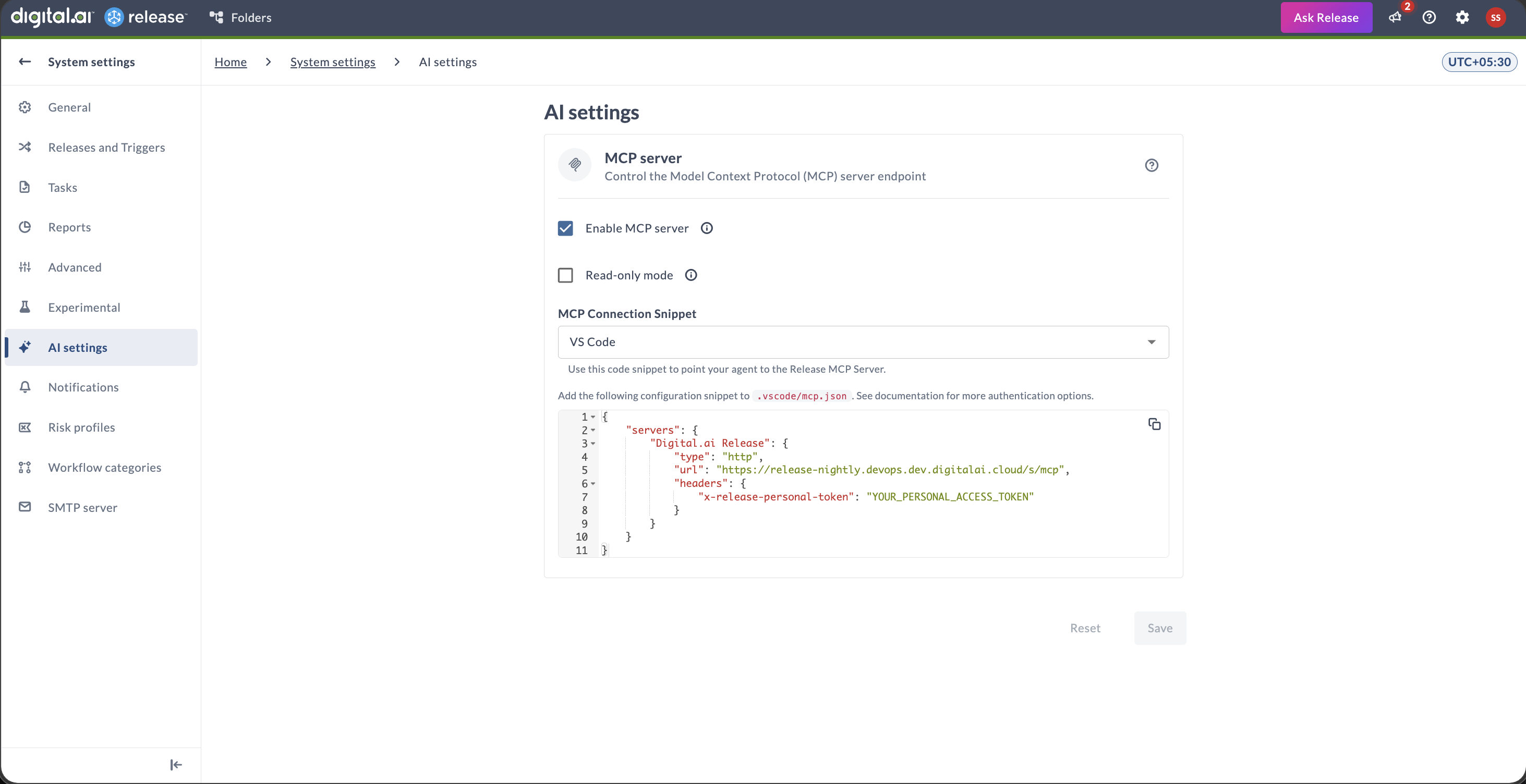Image resolution: width=1526 pixels, height=784 pixels.
Task: Click the Experimental flask icon
Action: point(25,307)
